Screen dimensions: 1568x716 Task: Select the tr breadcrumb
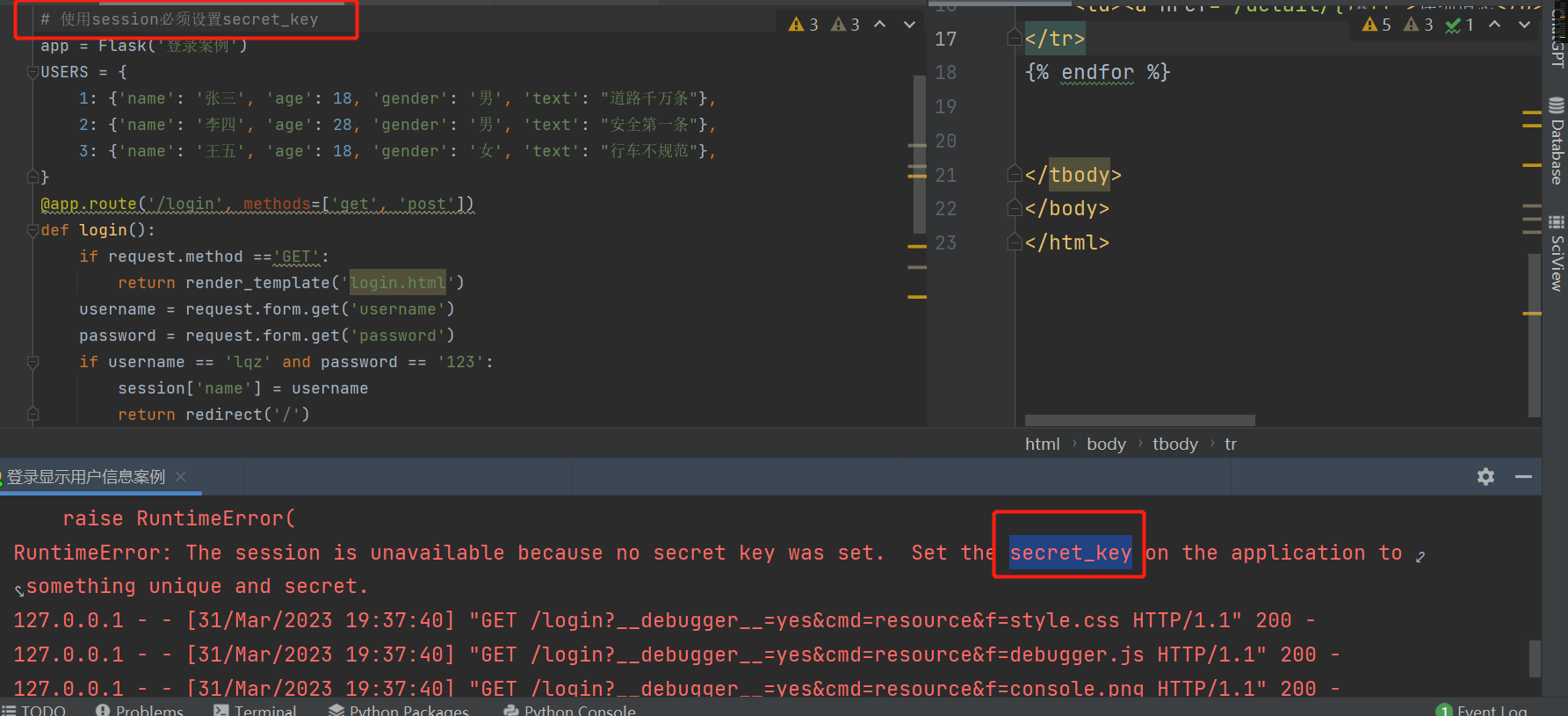pyautogui.click(x=1230, y=444)
